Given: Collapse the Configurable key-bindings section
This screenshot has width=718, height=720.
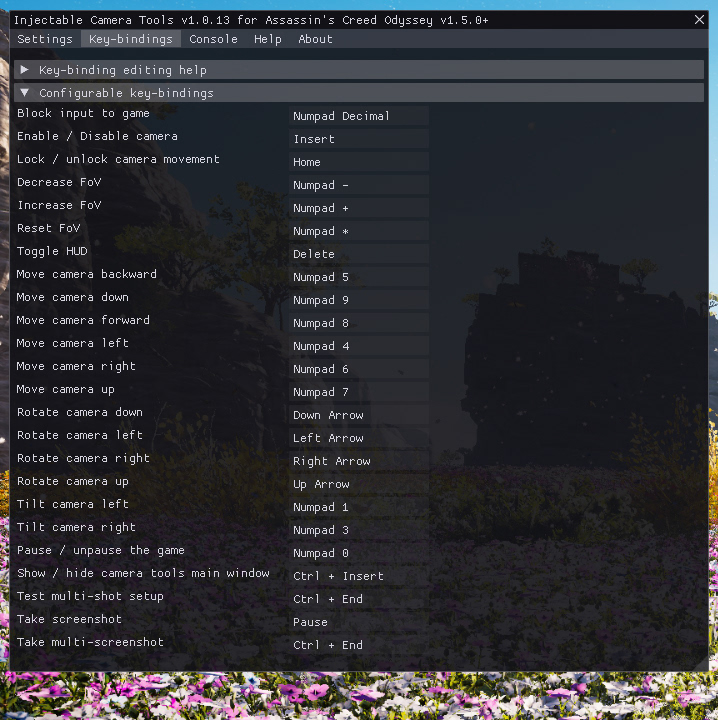Looking at the screenshot, I should pos(359,93).
